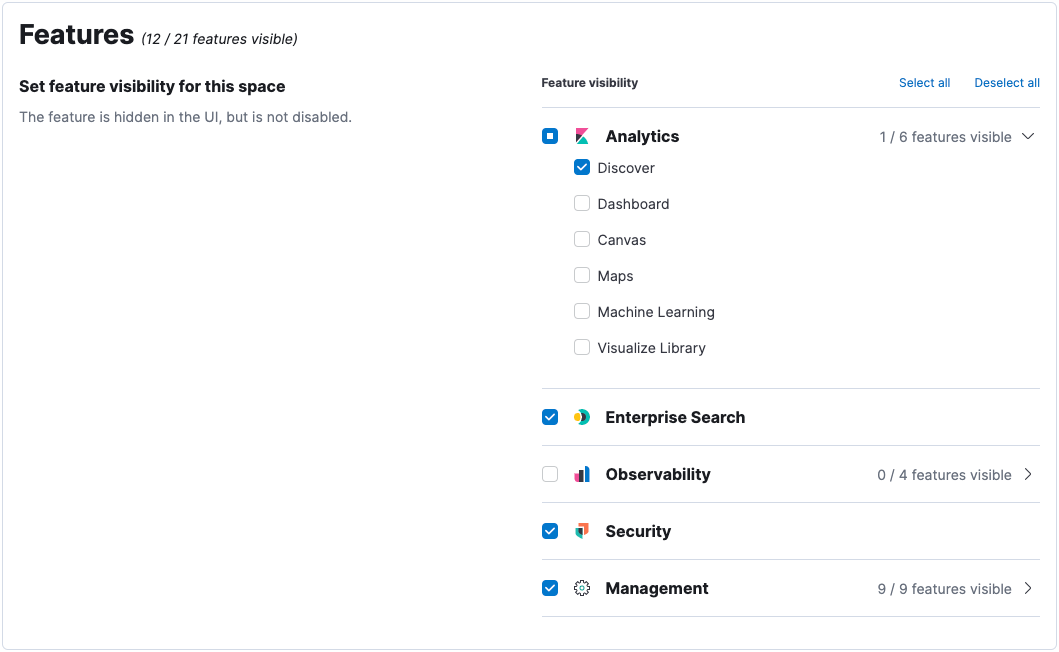Click the Enterprise Search logo icon

click(582, 418)
